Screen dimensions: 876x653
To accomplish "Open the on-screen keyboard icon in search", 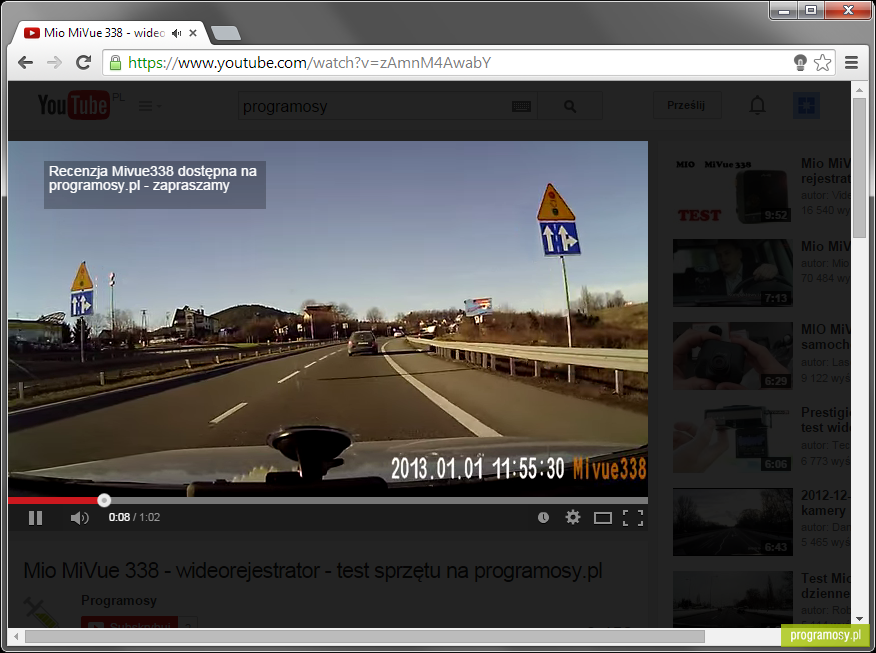I will [x=521, y=106].
